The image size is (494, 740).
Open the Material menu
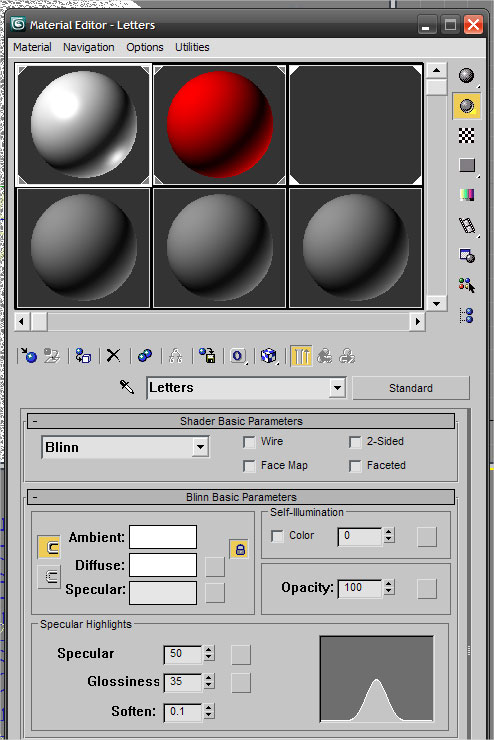(x=32, y=47)
